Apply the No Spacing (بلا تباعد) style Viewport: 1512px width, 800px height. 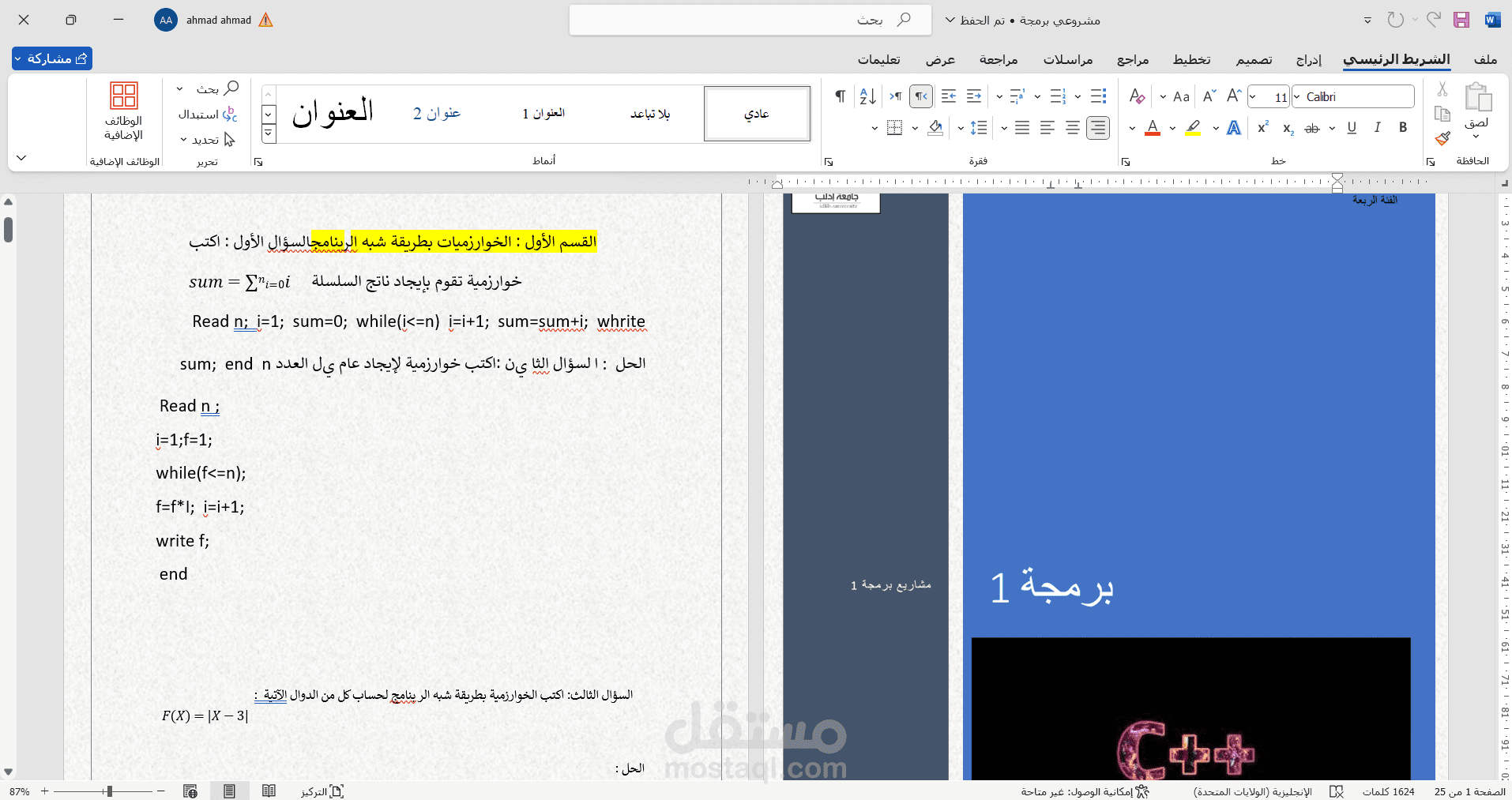(650, 114)
